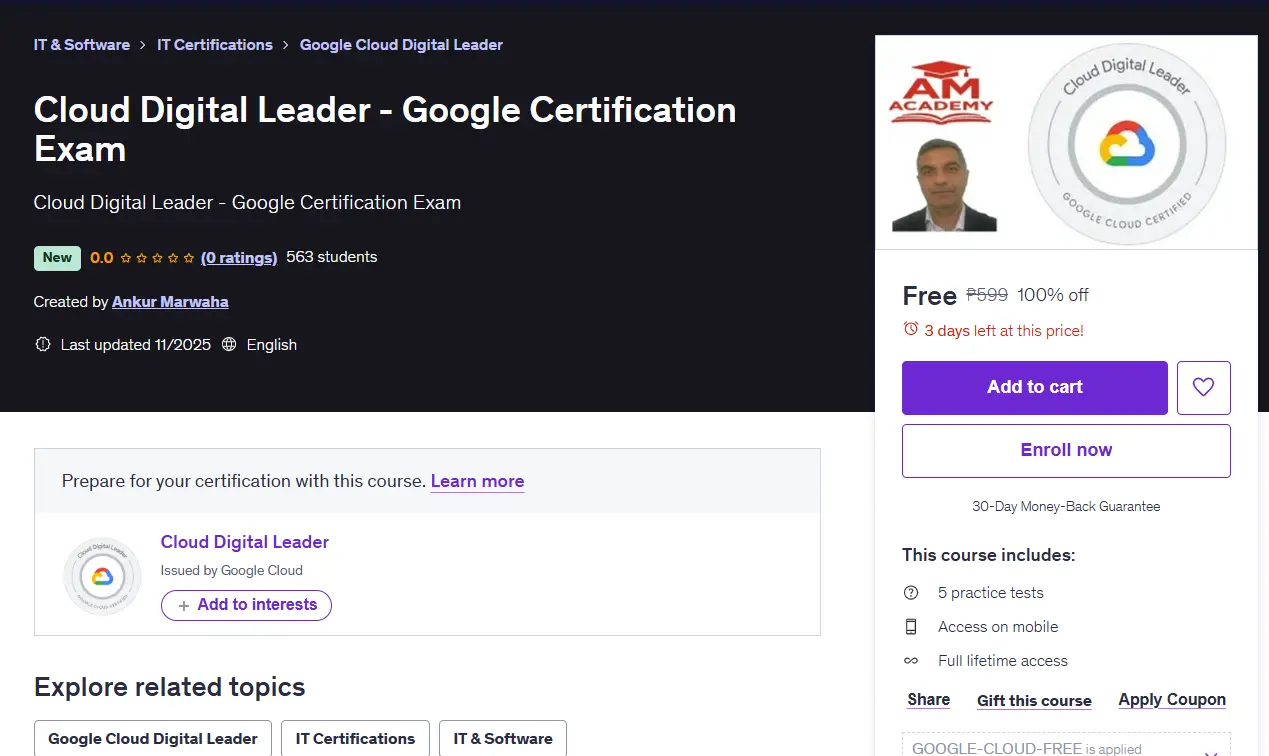Open instructor Ankur Marwaha's profile
The width and height of the screenshot is (1269, 756).
[x=170, y=301]
